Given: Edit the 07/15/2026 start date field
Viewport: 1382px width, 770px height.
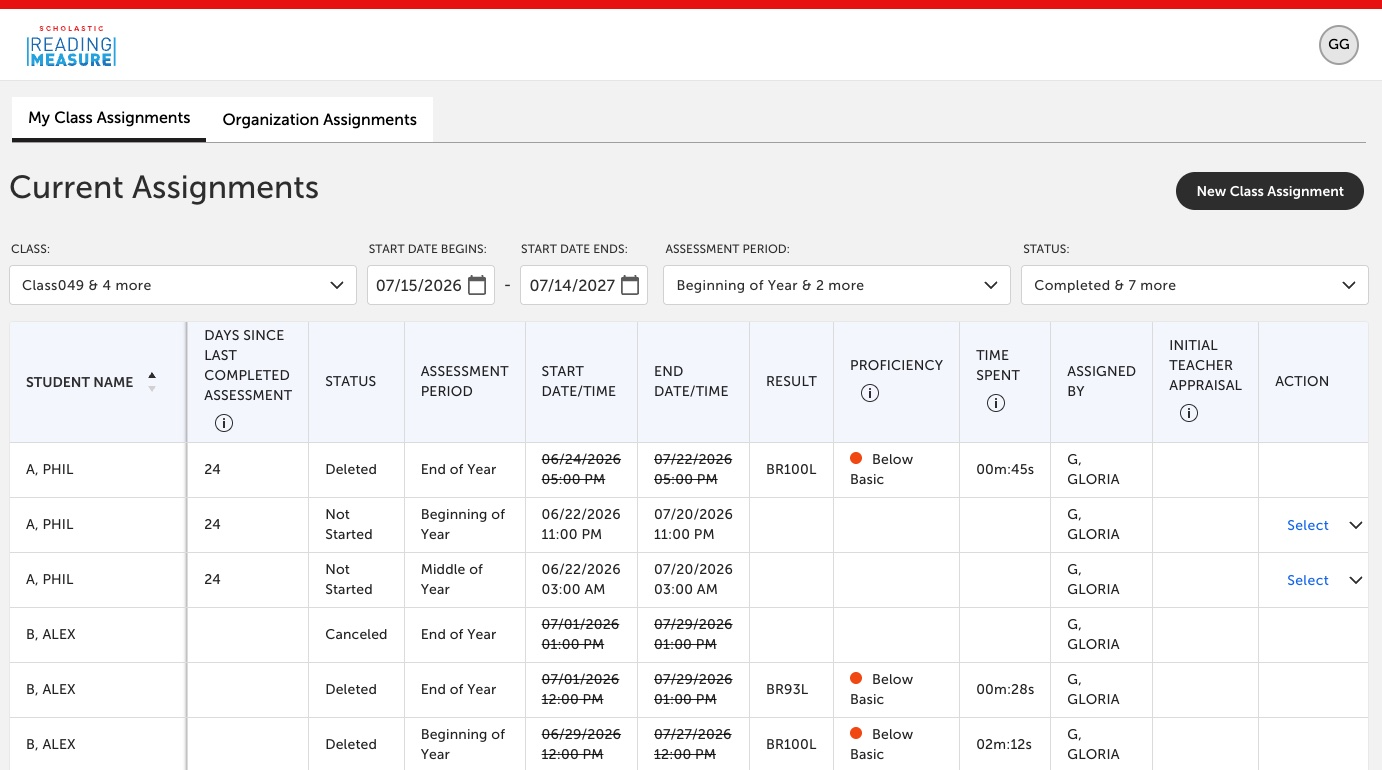Looking at the screenshot, I should coord(419,285).
